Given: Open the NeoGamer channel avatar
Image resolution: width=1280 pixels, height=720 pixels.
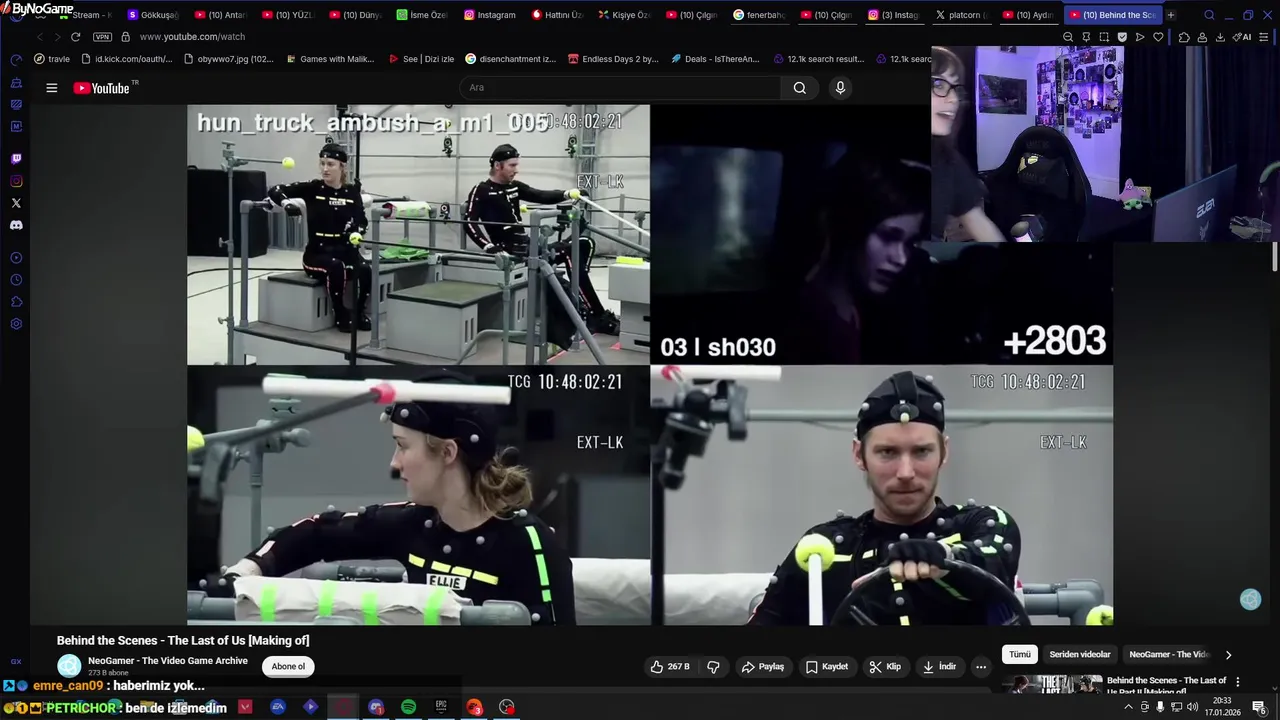Looking at the screenshot, I should pyautogui.click(x=69, y=666).
